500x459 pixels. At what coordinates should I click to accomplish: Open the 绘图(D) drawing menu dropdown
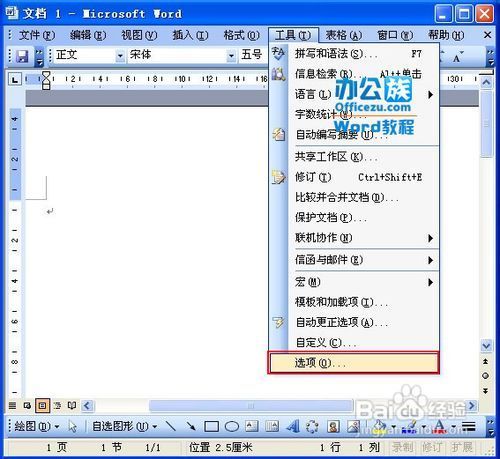tap(37, 426)
